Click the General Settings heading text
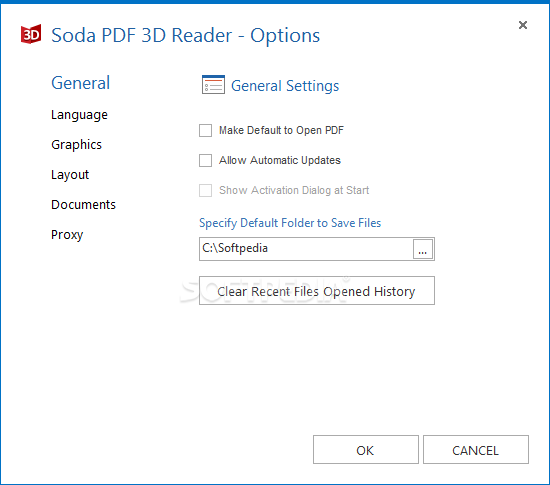Viewport: 550px width, 485px height. click(285, 86)
